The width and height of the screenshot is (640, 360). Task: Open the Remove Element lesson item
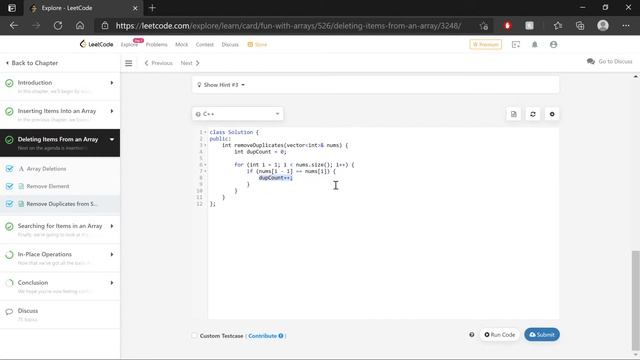[48, 186]
